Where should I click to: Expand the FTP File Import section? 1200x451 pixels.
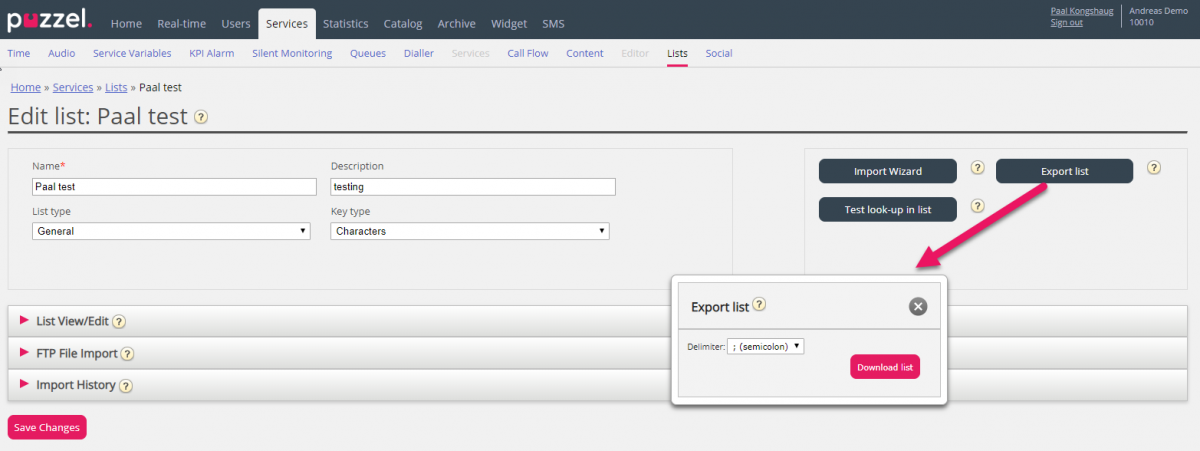click(76, 353)
